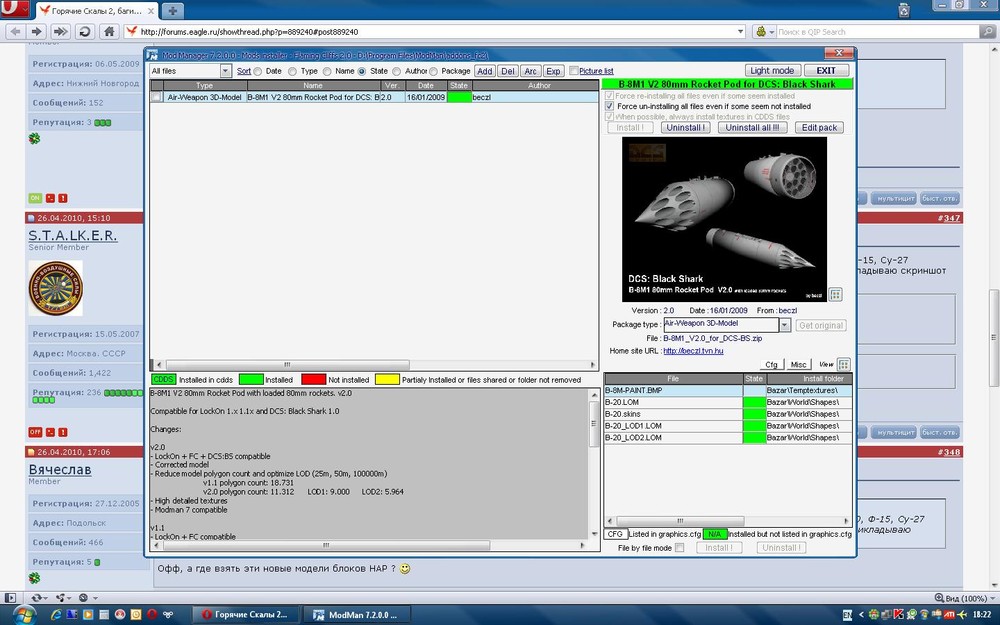Select the Name sort radio button
The height and width of the screenshot is (625, 1000).
click(x=327, y=71)
